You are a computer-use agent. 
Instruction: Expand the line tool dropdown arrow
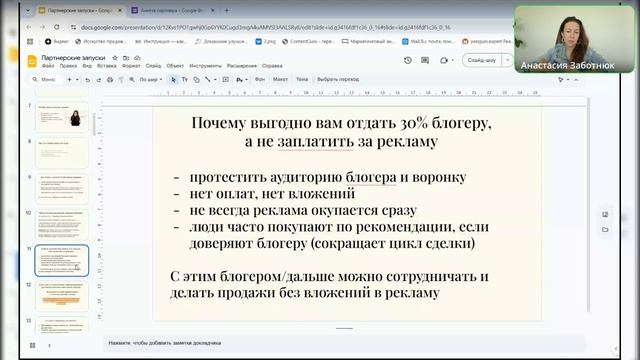(x=215, y=80)
